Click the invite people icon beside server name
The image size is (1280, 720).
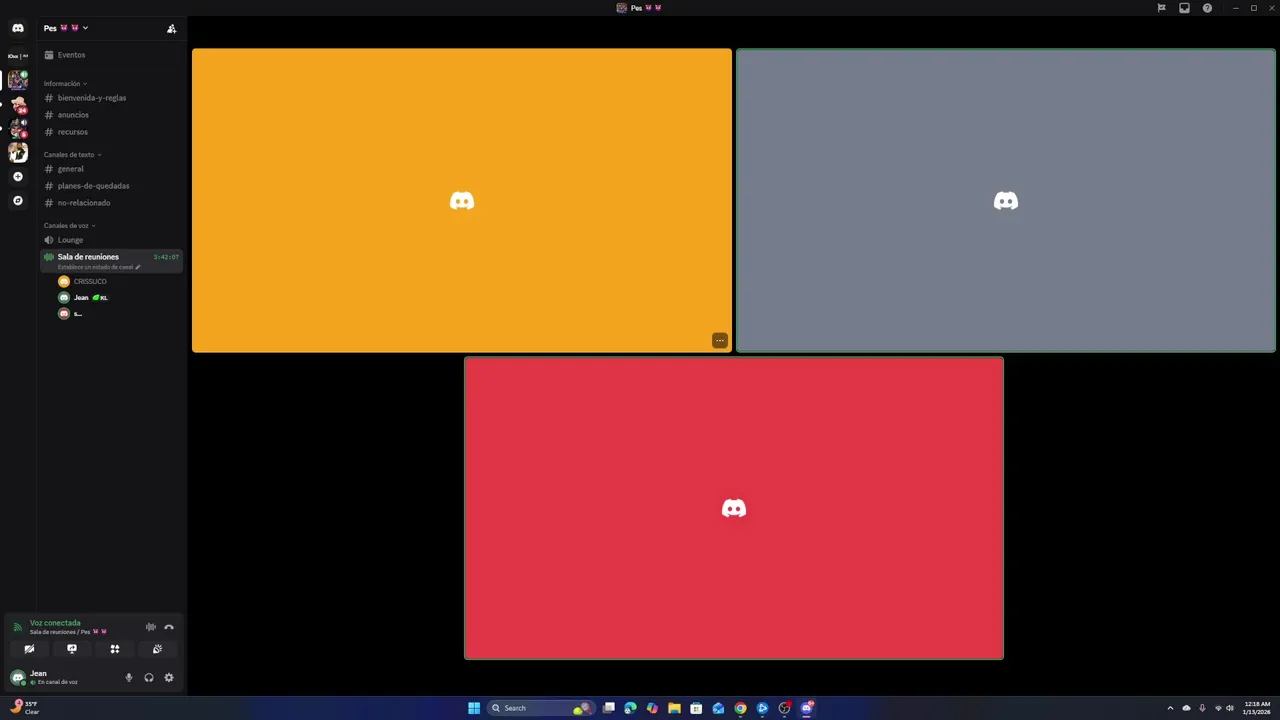tap(171, 28)
